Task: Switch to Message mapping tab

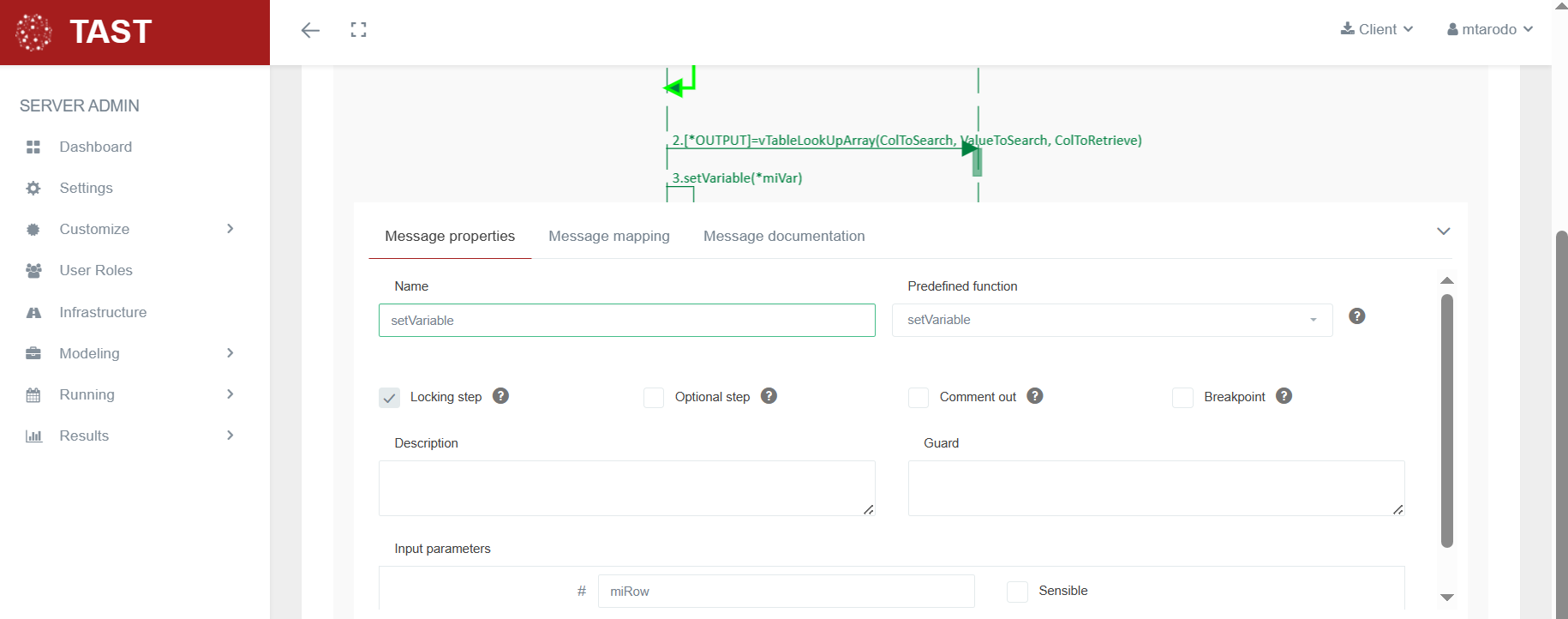Action: point(608,236)
